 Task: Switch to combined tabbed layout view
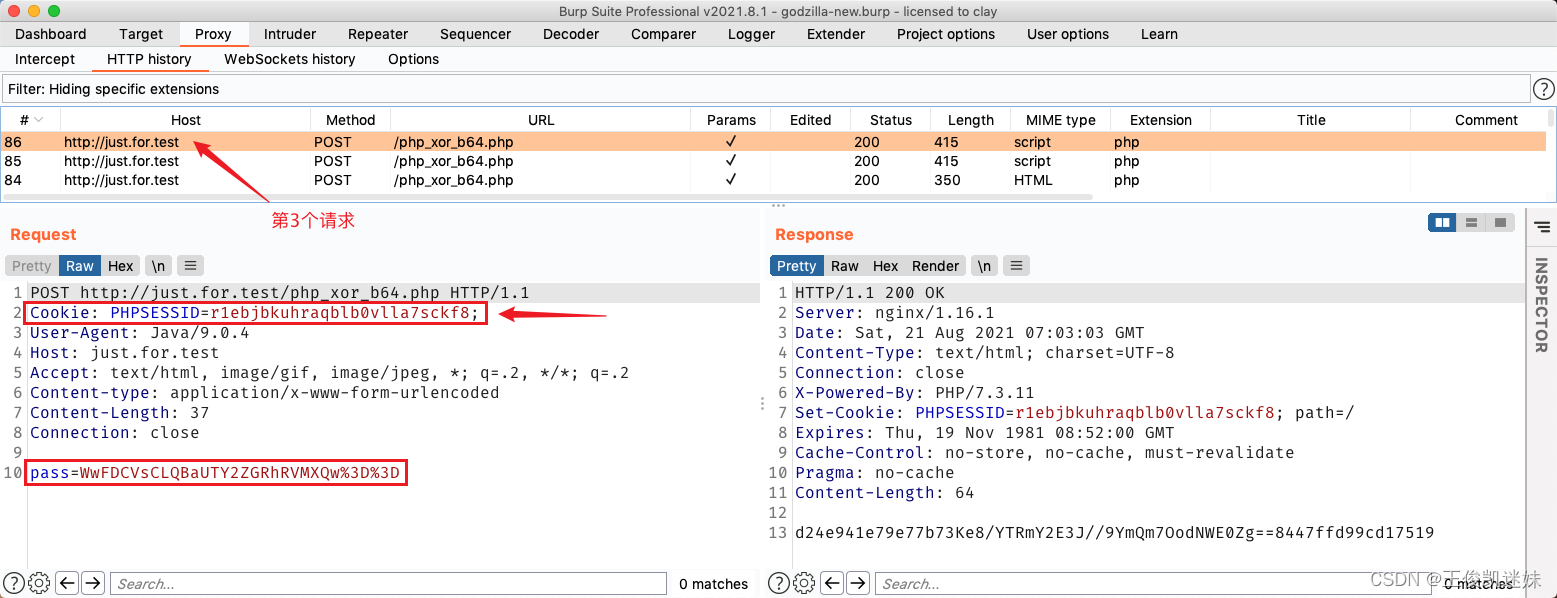coord(1500,223)
